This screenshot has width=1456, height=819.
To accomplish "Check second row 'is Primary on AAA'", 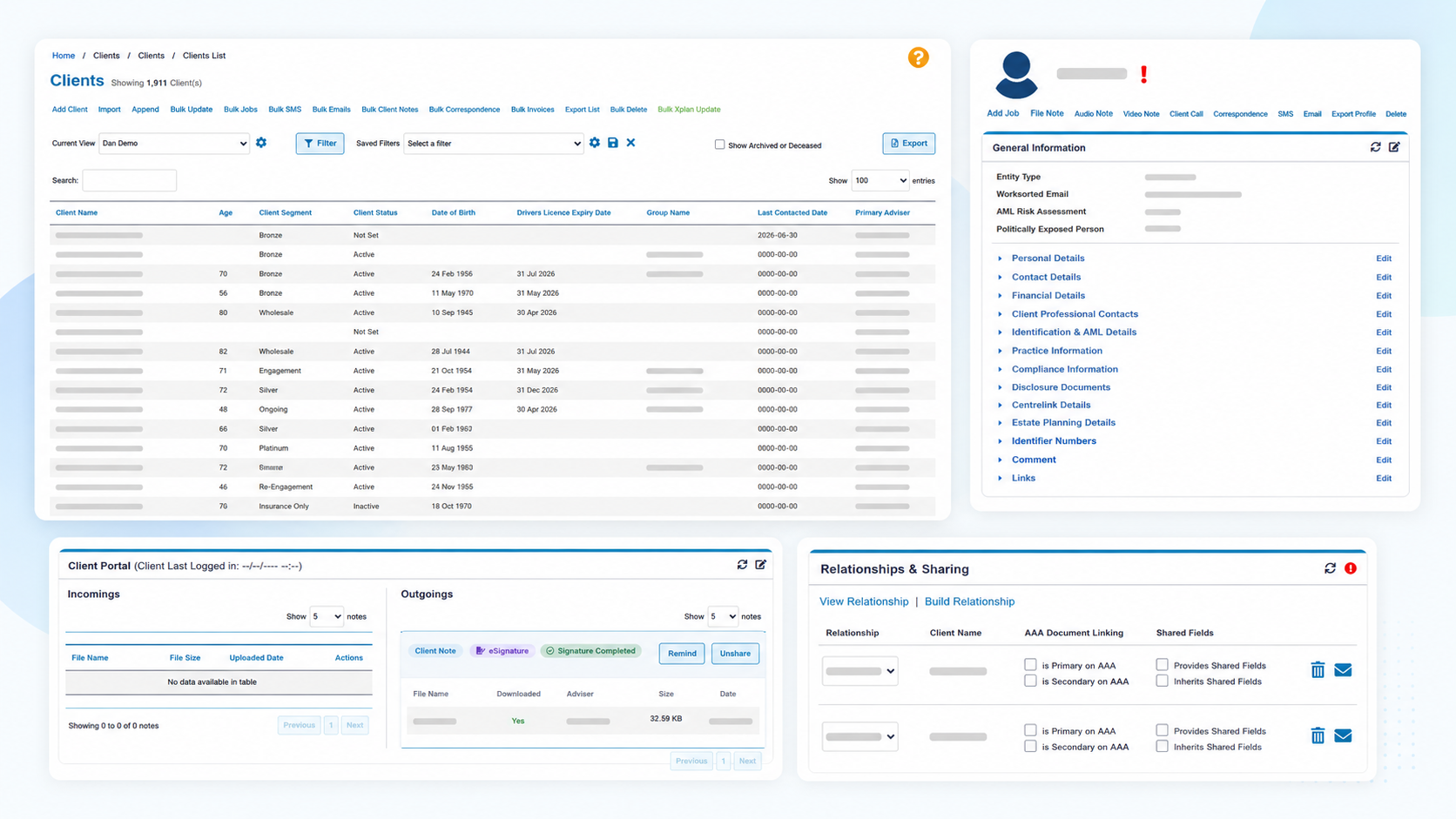I will pos(1030,730).
